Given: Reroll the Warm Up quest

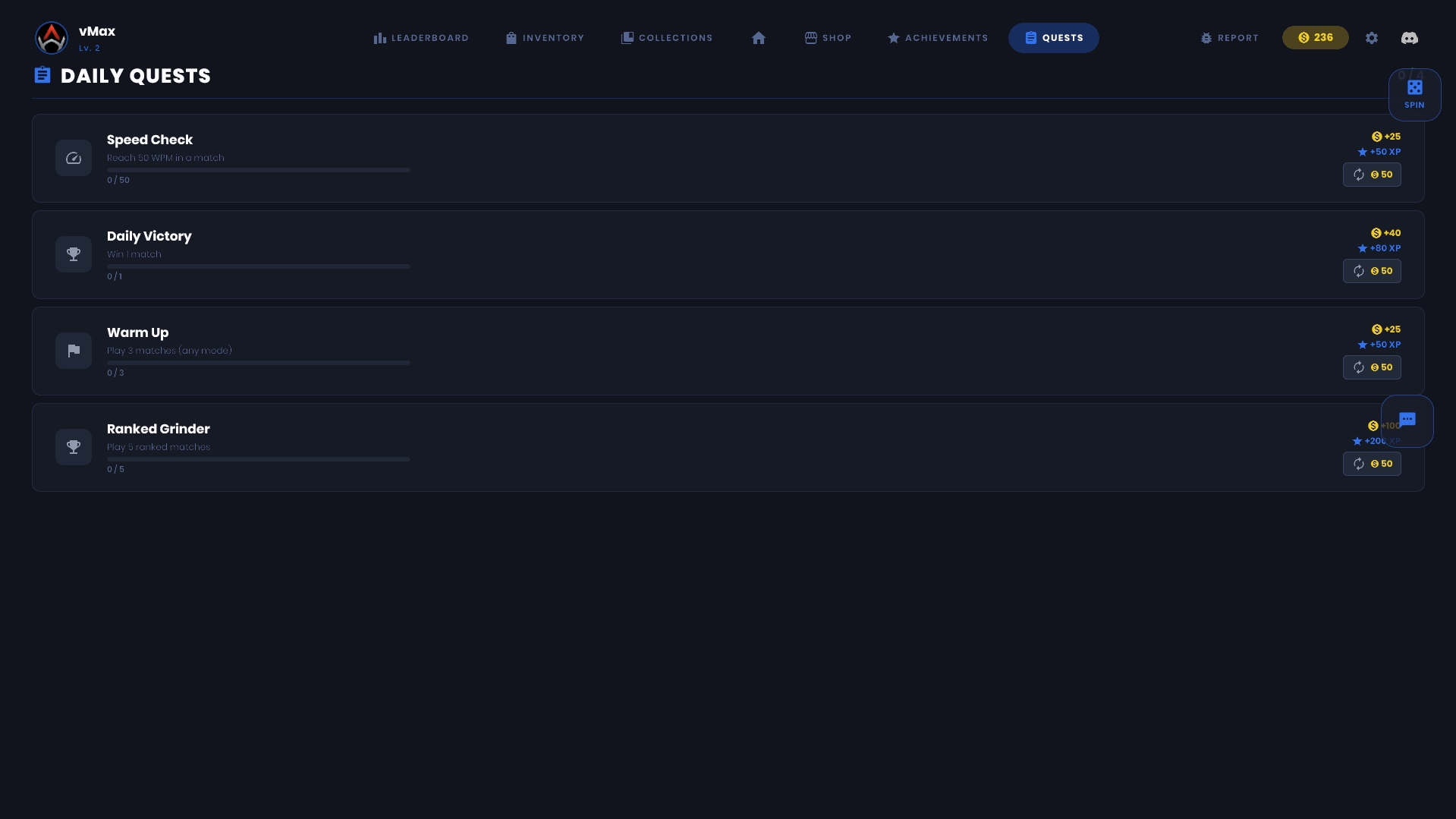Looking at the screenshot, I should tap(1371, 367).
